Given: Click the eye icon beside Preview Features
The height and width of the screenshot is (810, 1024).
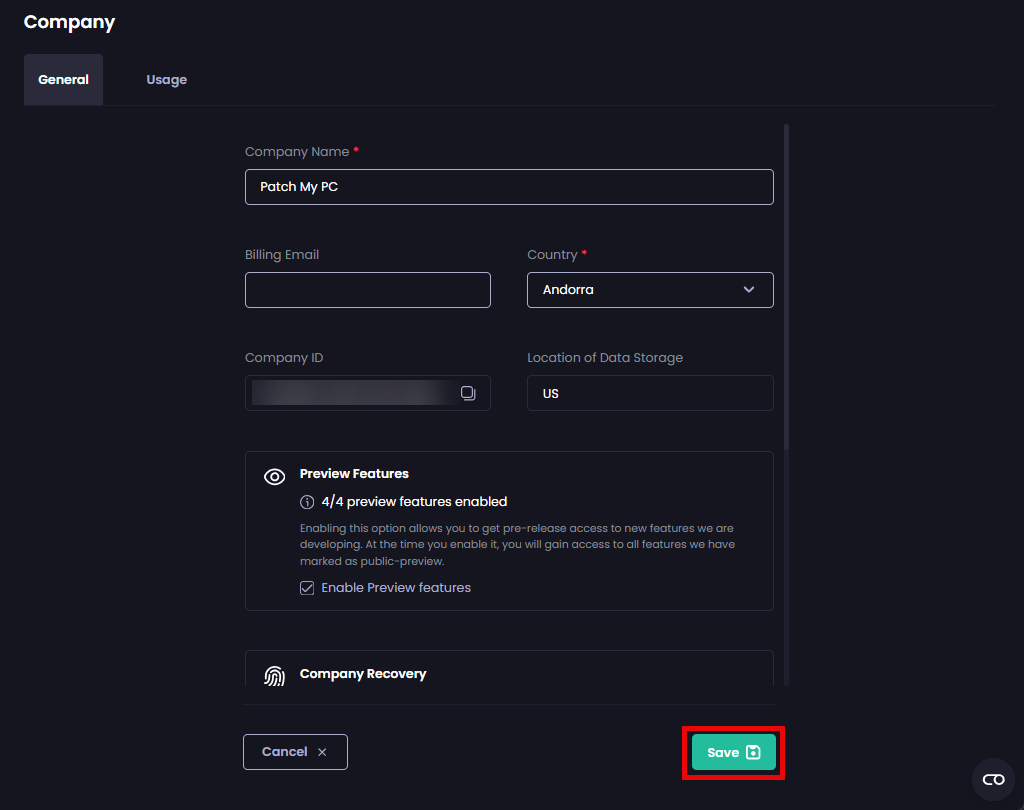Looking at the screenshot, I should (x=274, y=476).
